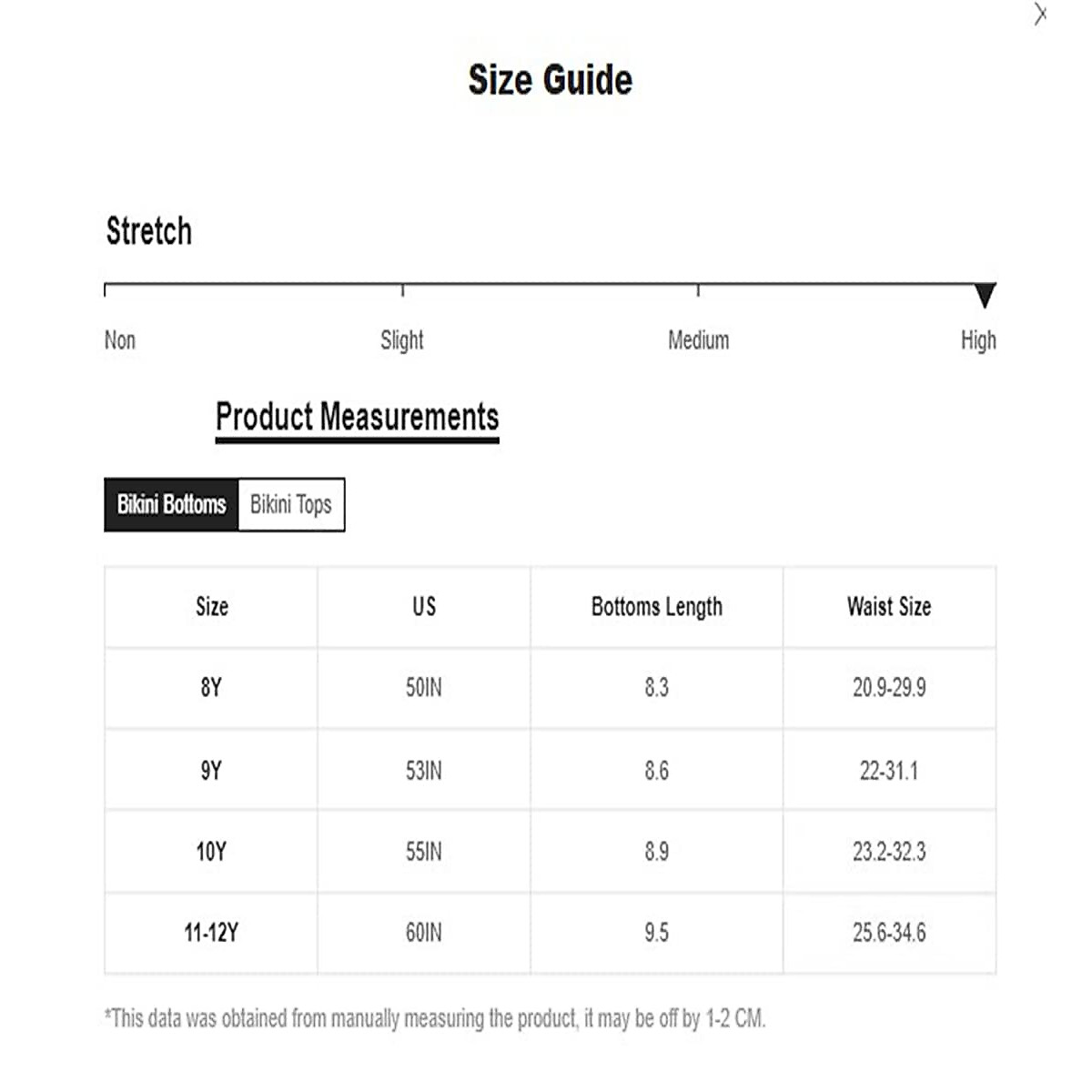This screenshot has width=1092, height=1092.
Task: Close the Size Guide dialog
Action: click(1040, 15)
